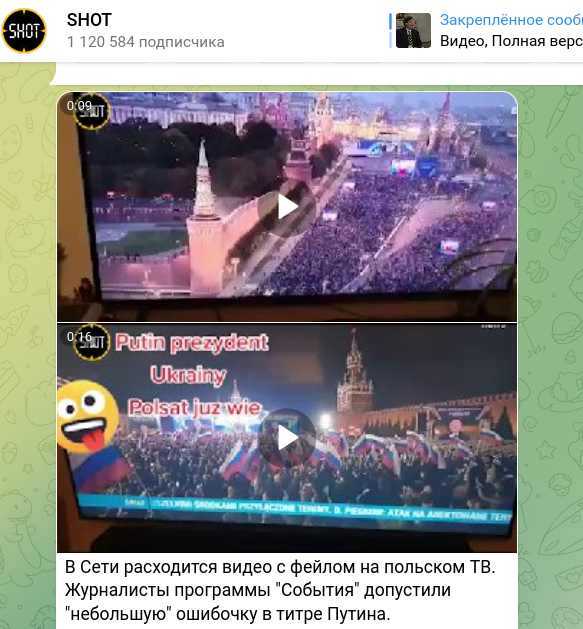
Task: Click the Spasskaya tower in second video thumbnail
Action: point(355,371)
